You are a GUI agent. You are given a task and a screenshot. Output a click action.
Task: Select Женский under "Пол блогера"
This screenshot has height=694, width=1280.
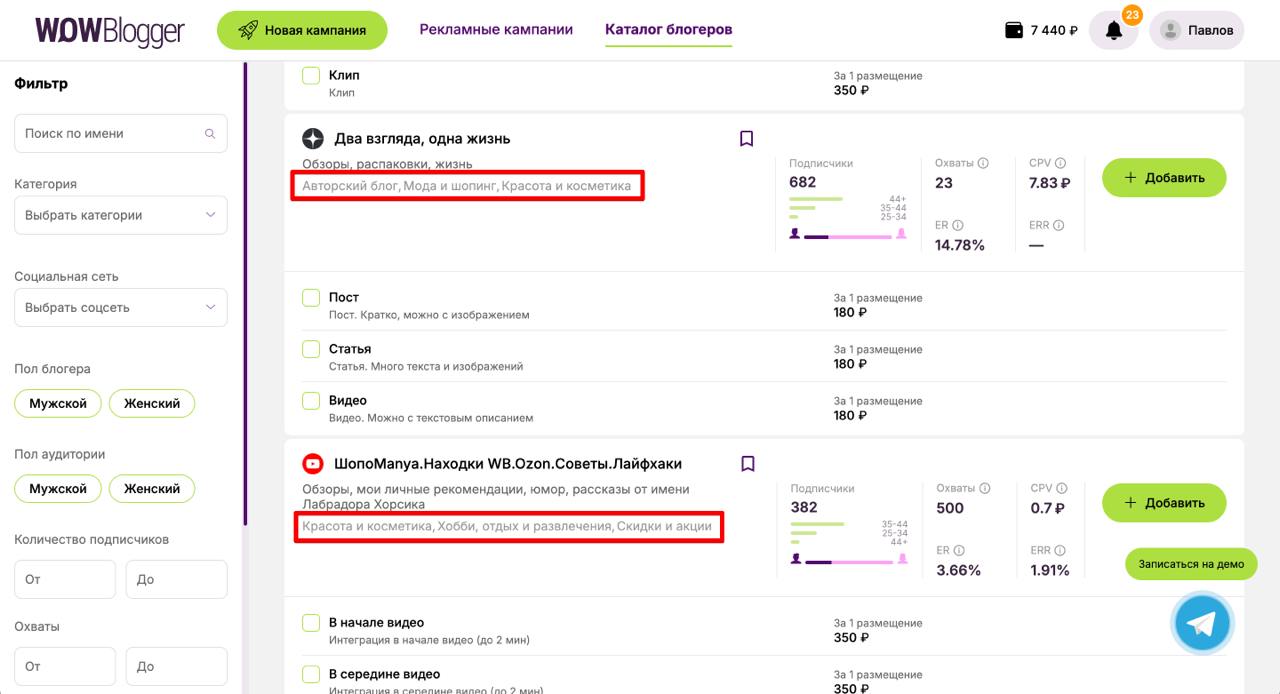tap(152, 403)
